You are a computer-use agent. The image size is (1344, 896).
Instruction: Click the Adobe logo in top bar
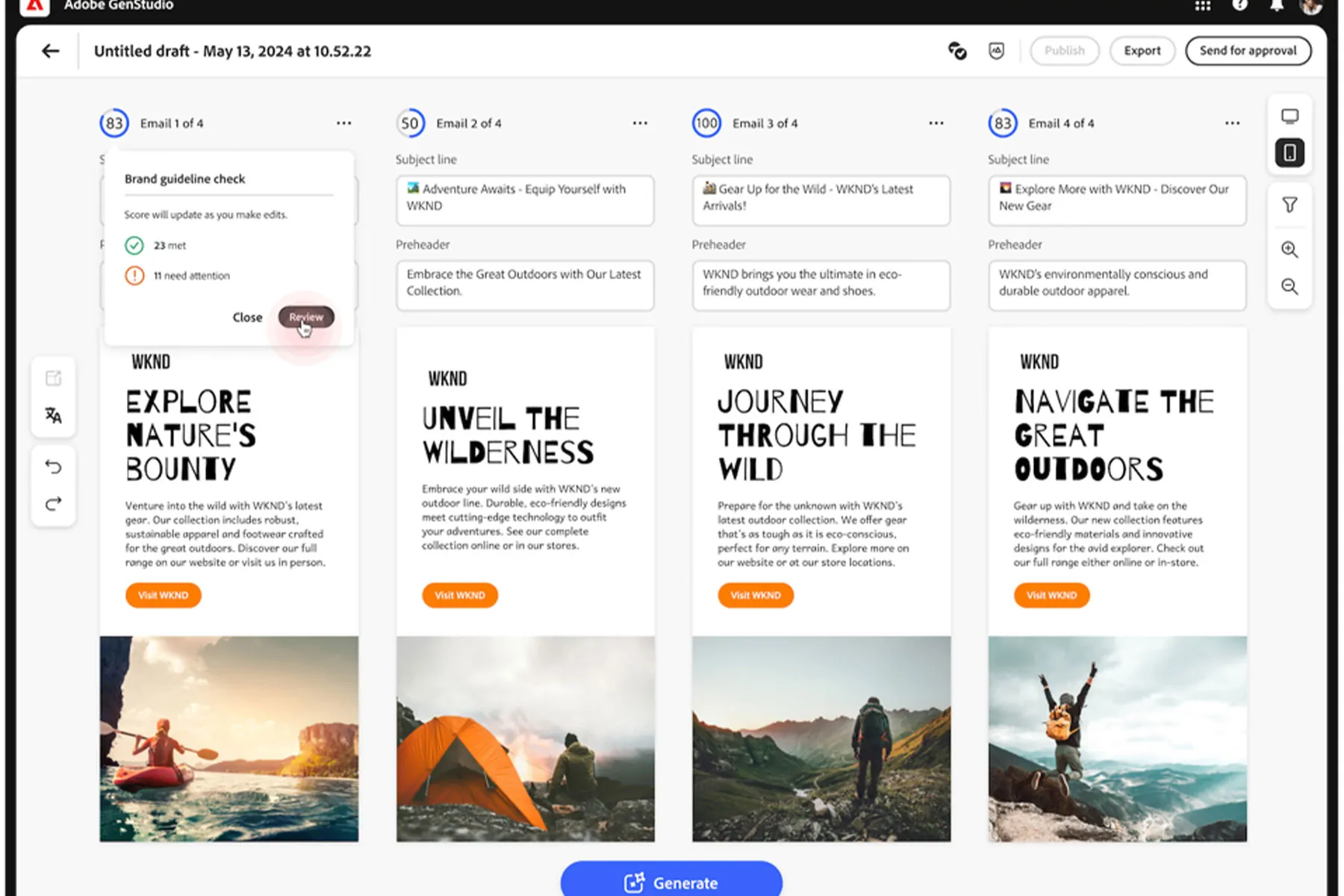point(34,6)
